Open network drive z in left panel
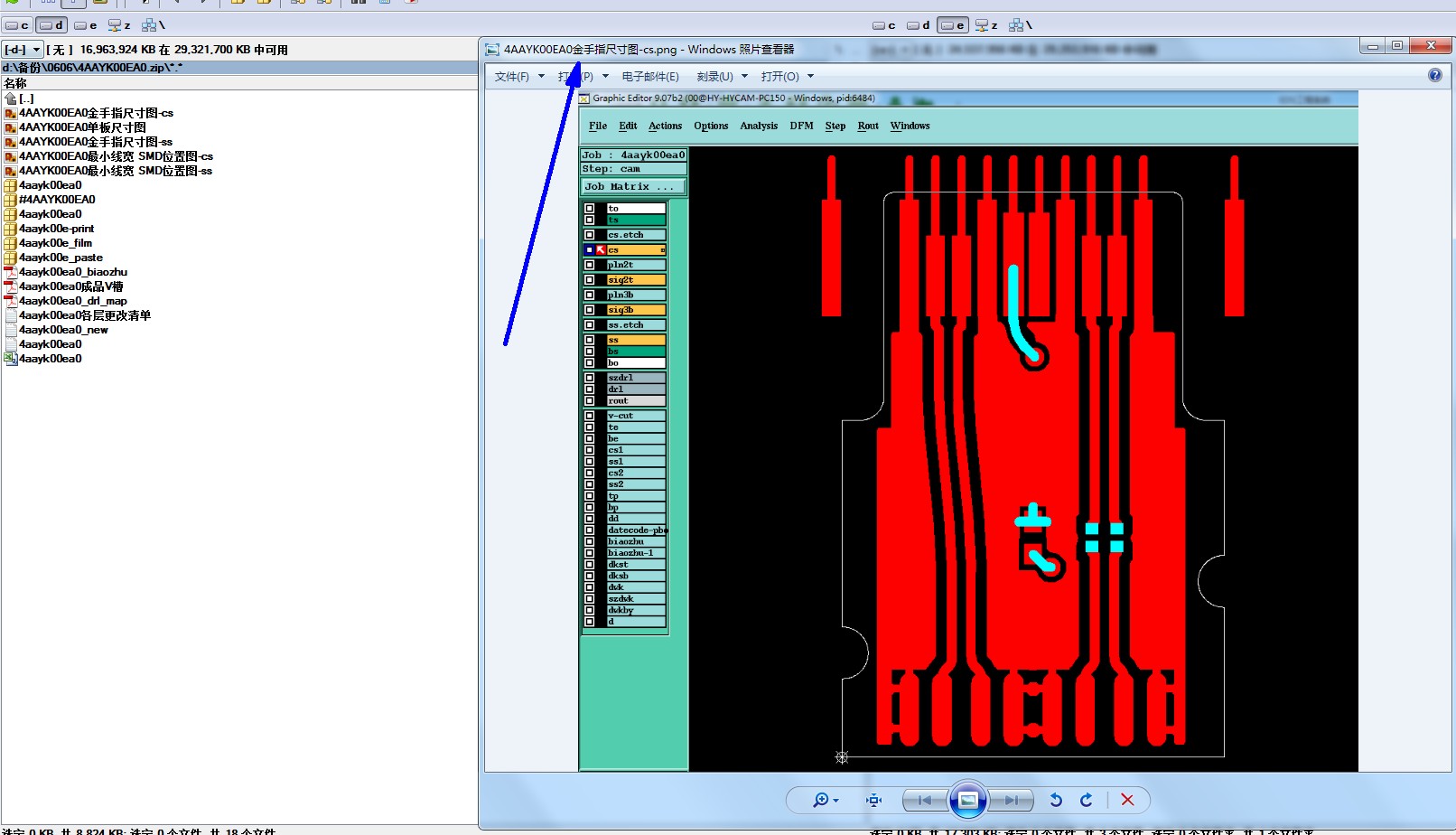The height and width of the screenshot is (835, 1456). click(119, 25)
